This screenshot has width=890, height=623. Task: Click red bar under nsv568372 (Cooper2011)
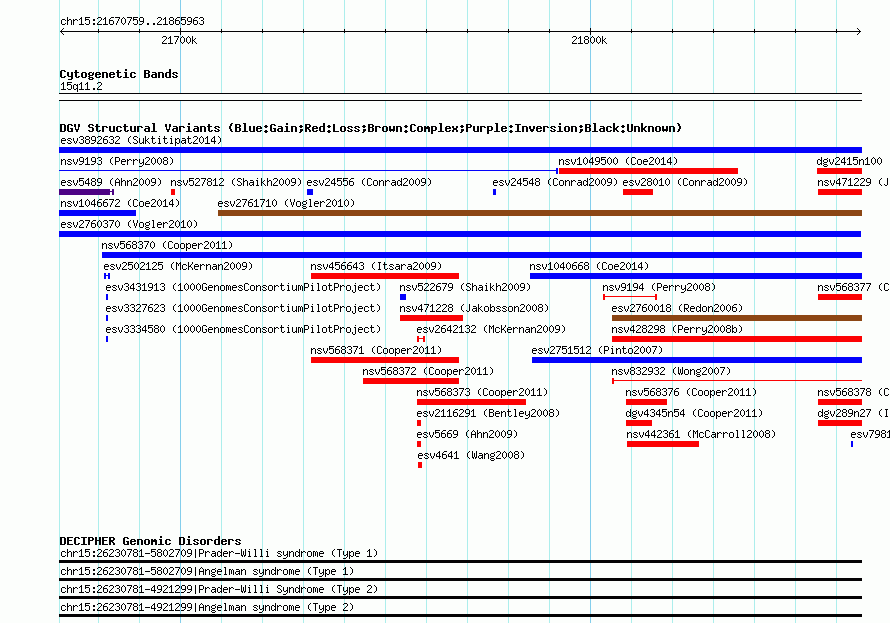[411, 381]
